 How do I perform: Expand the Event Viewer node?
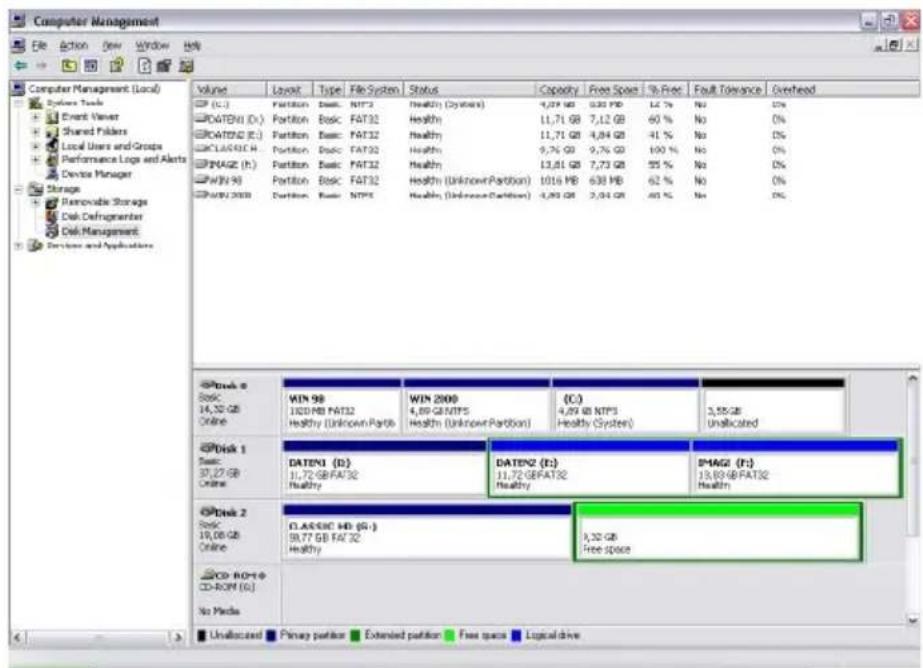click(36, 117)
